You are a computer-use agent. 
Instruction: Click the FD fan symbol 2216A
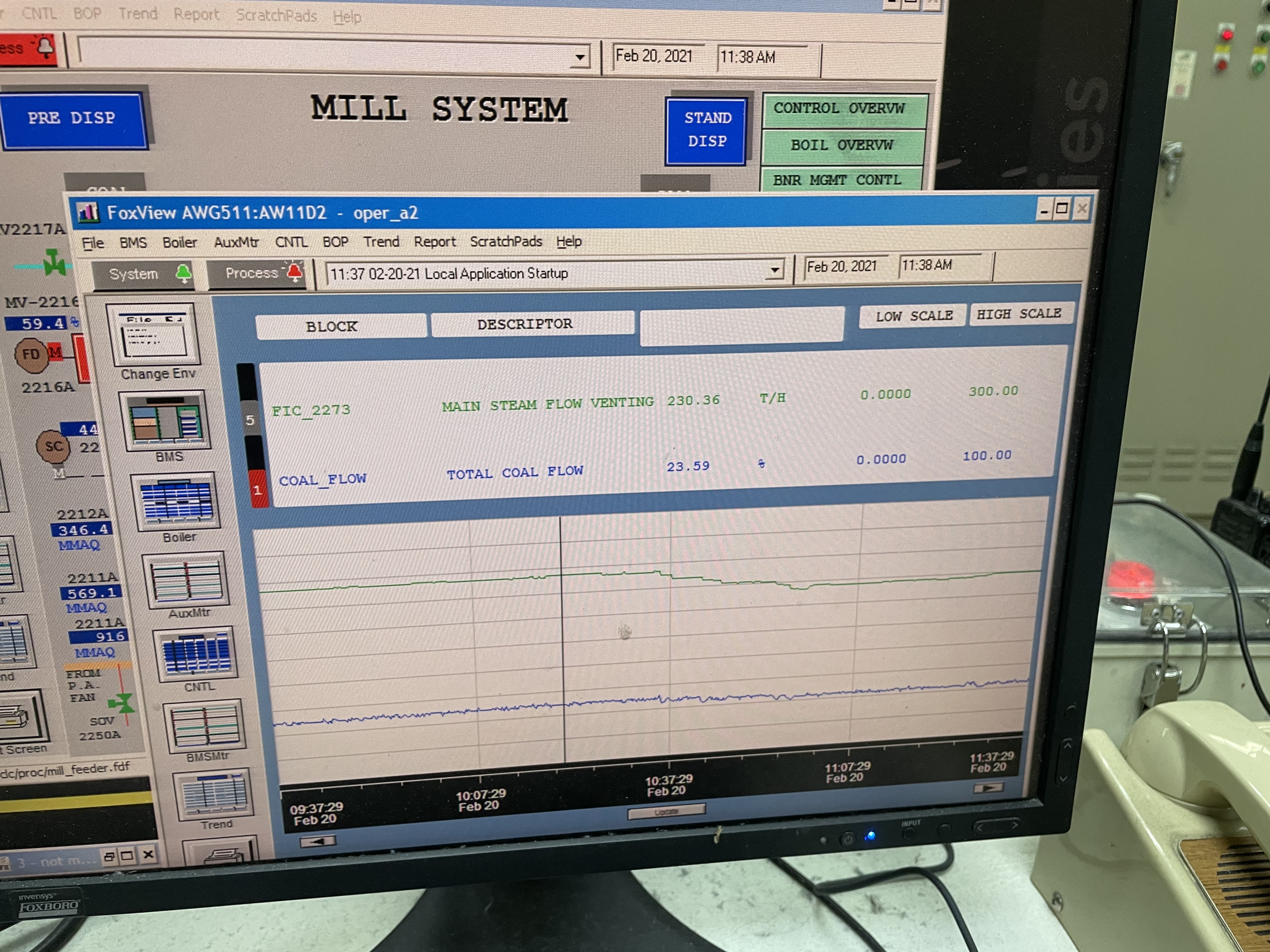pos(31,354)
